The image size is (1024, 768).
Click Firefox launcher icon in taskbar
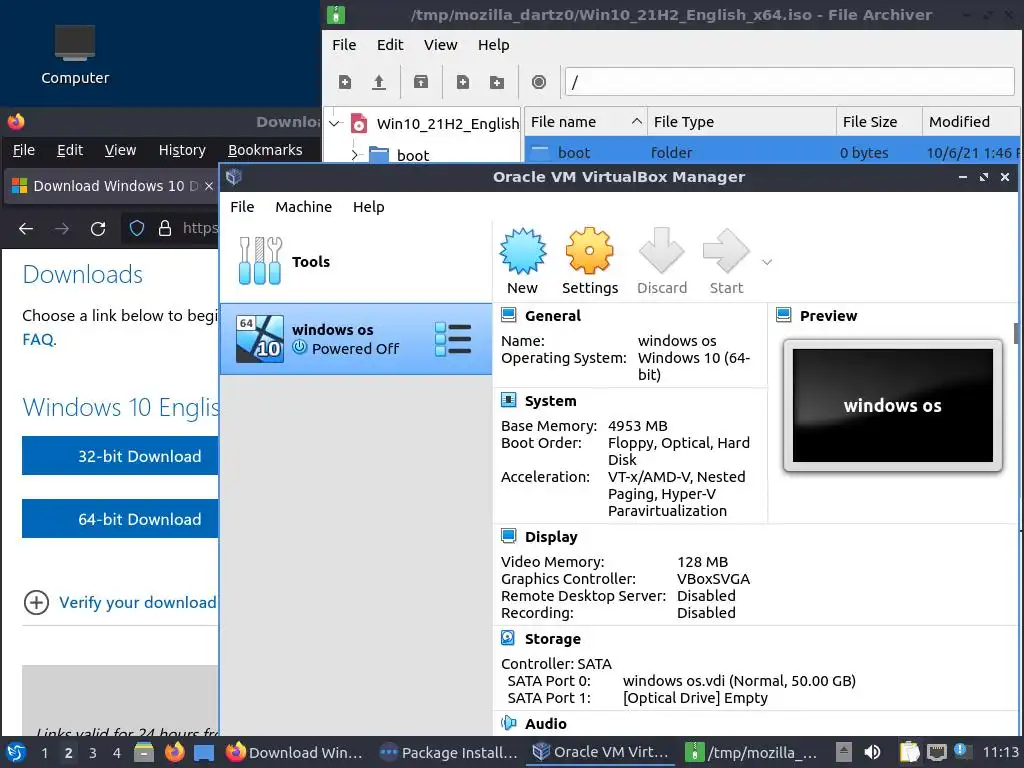click(x=174, y=752)
